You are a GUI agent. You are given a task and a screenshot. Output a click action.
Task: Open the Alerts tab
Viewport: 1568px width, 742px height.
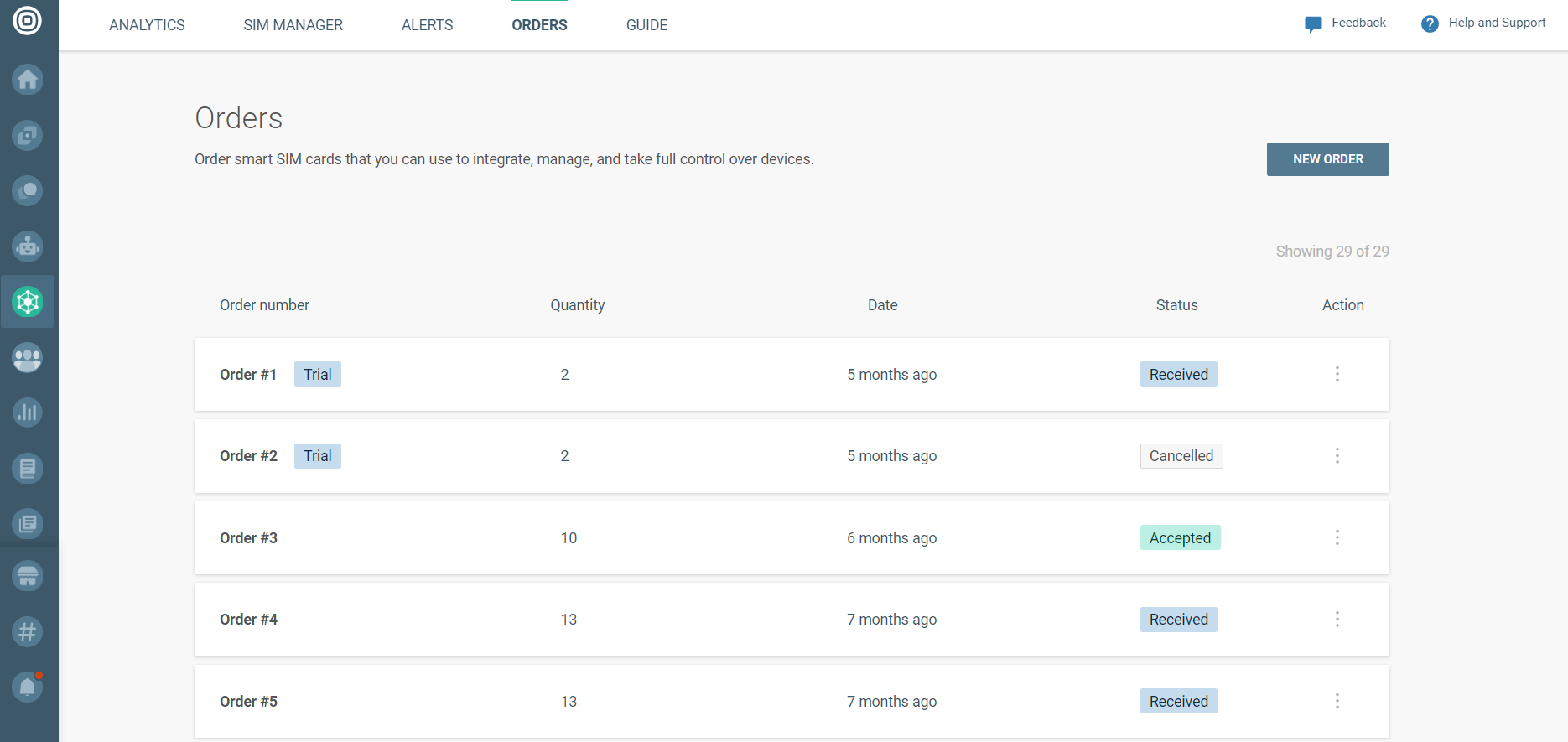pyautogui.click(x=427, y=25)
